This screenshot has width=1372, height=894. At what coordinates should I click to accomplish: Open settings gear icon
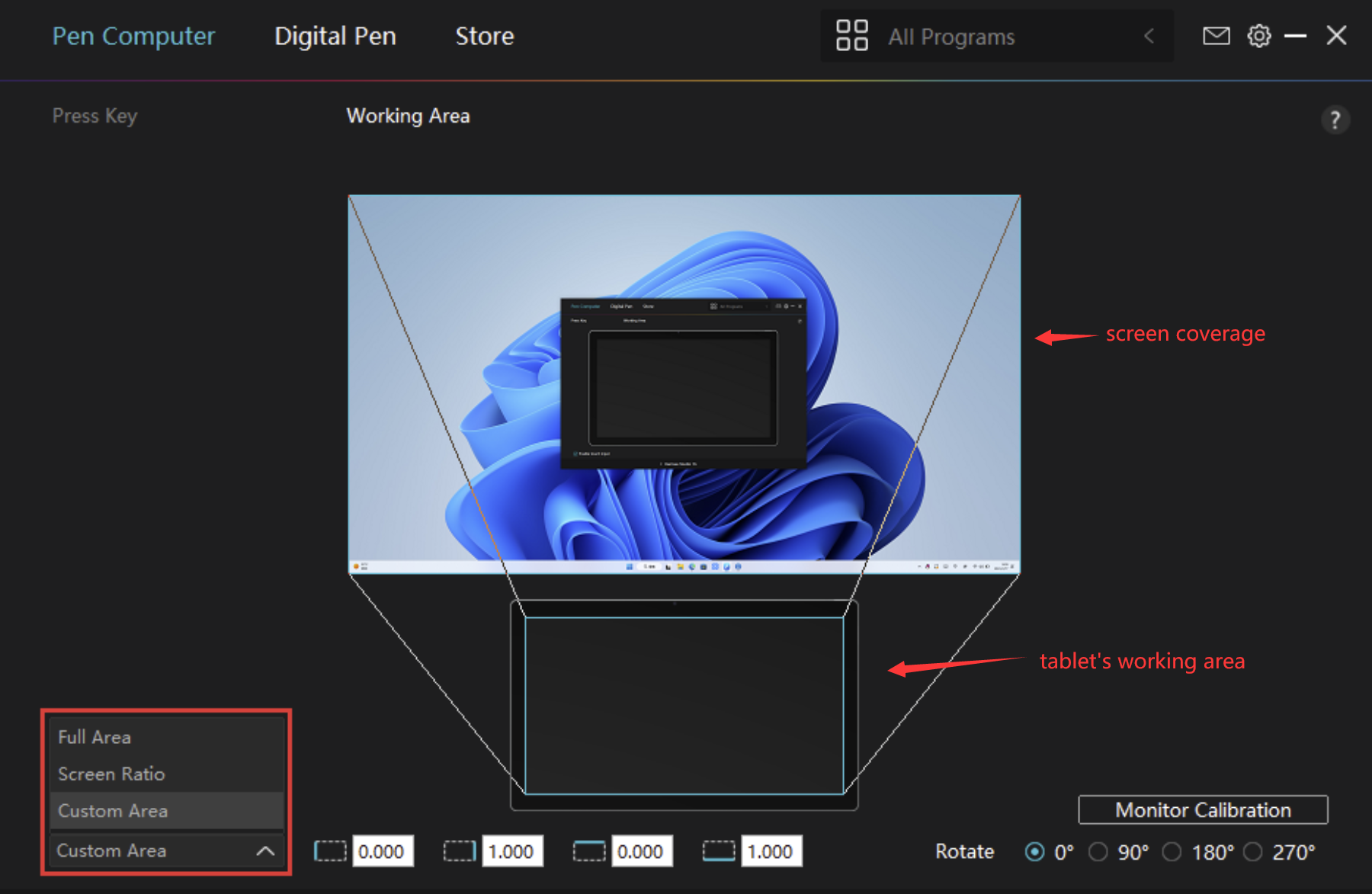pyautogui.click(x=1258, y=36)
